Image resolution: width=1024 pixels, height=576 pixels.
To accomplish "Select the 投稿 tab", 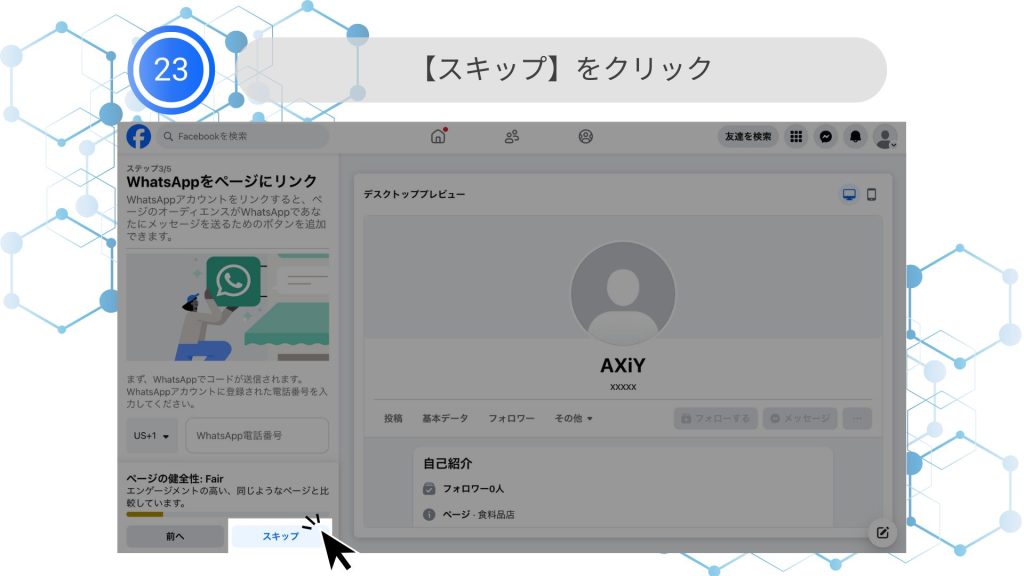I will [393, 418].
